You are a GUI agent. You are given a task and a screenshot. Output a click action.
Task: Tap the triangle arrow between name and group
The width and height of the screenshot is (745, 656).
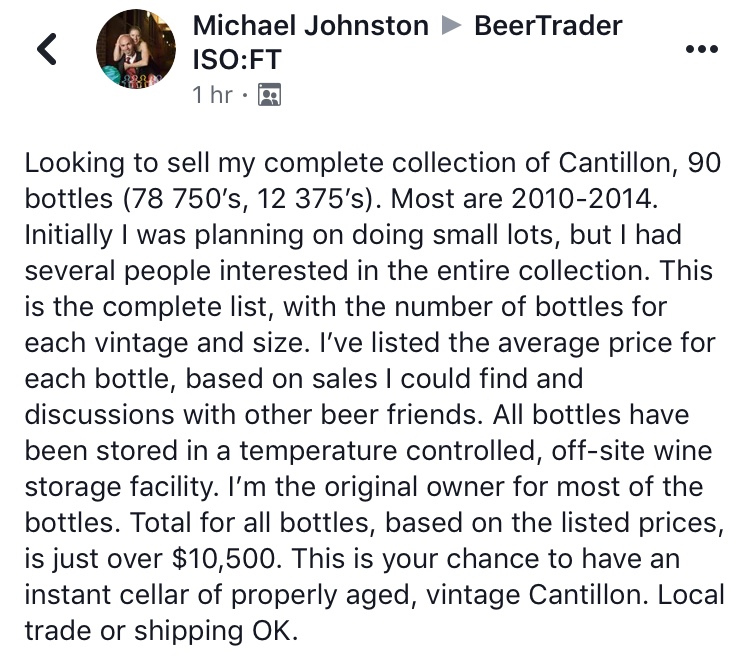point(451,26)
